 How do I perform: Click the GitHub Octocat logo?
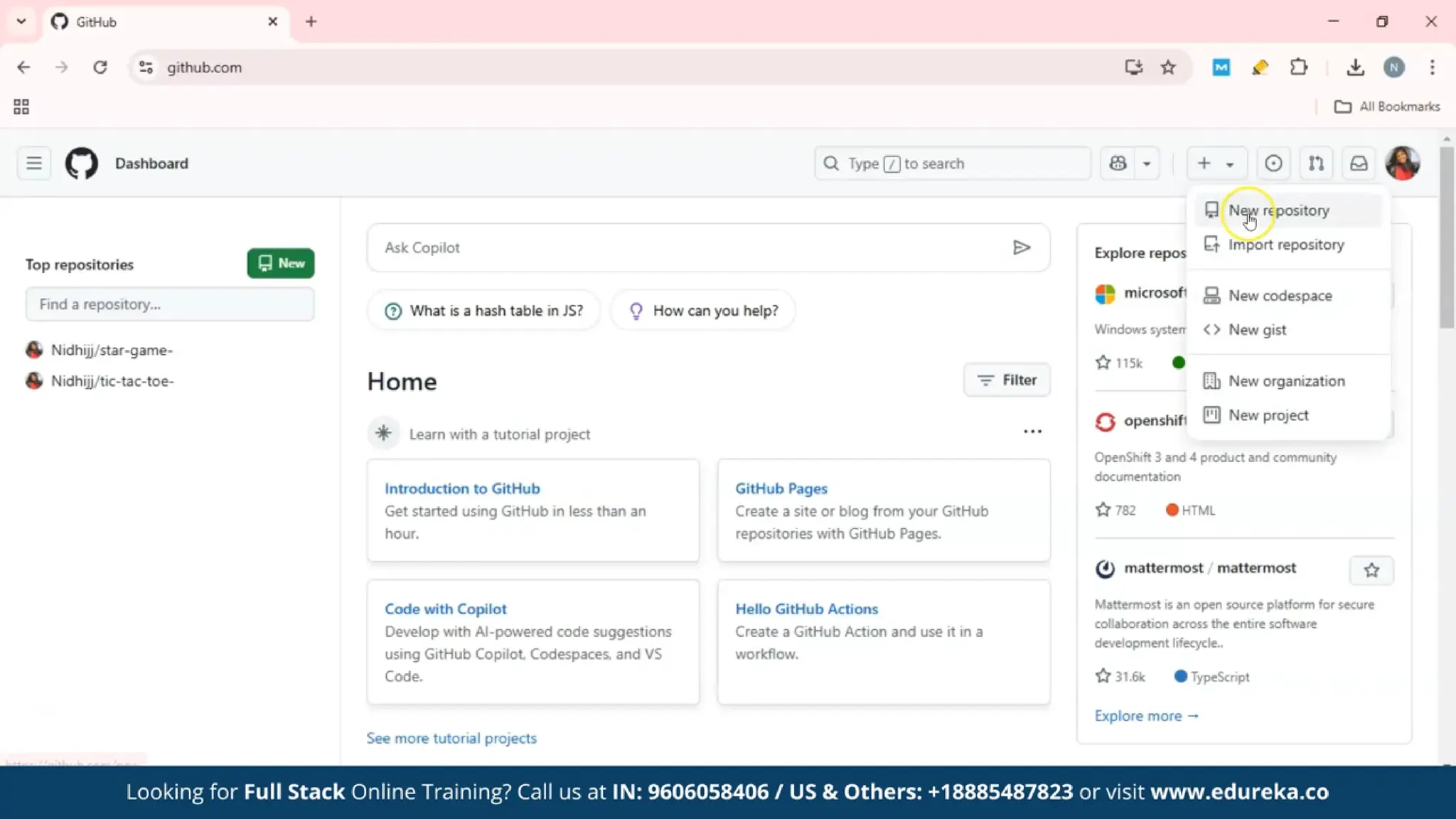pos(82,164)
